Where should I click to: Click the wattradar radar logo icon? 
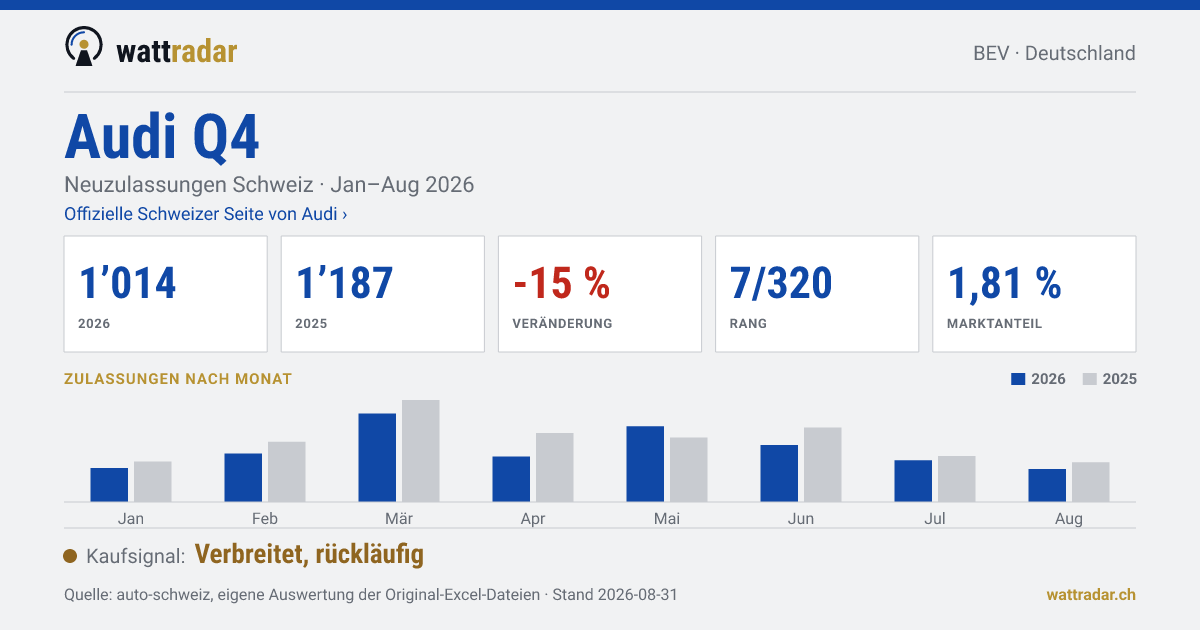(x=84, y=47)
